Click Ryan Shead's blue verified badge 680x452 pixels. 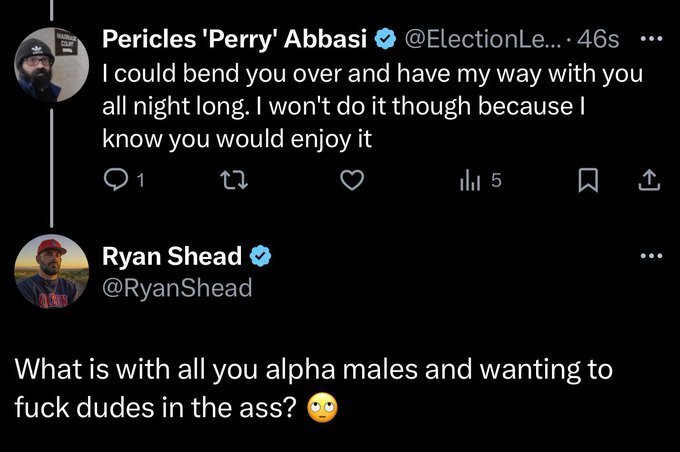[x=259, y=256]
